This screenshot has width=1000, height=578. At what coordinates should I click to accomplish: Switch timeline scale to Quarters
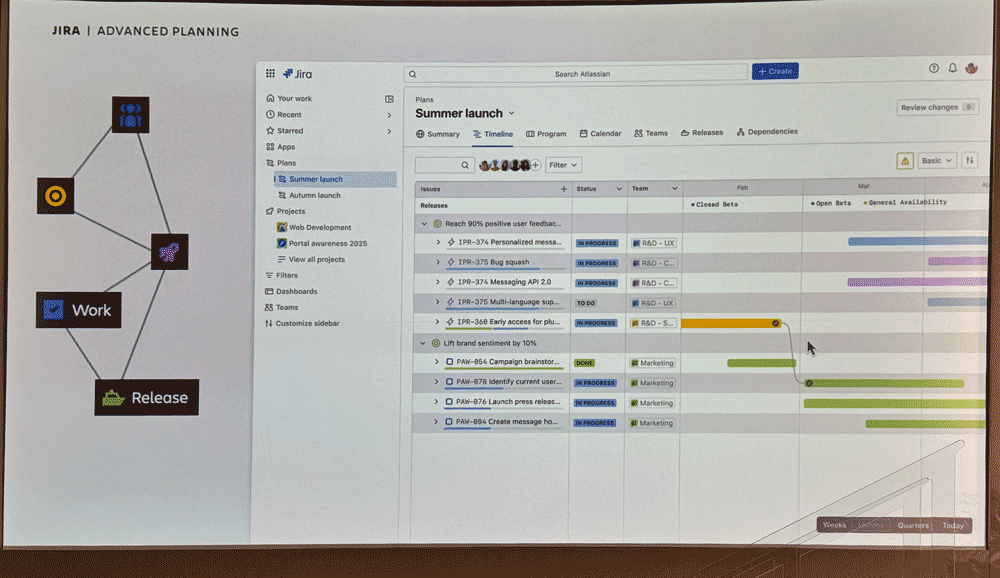tap(913, 525)
